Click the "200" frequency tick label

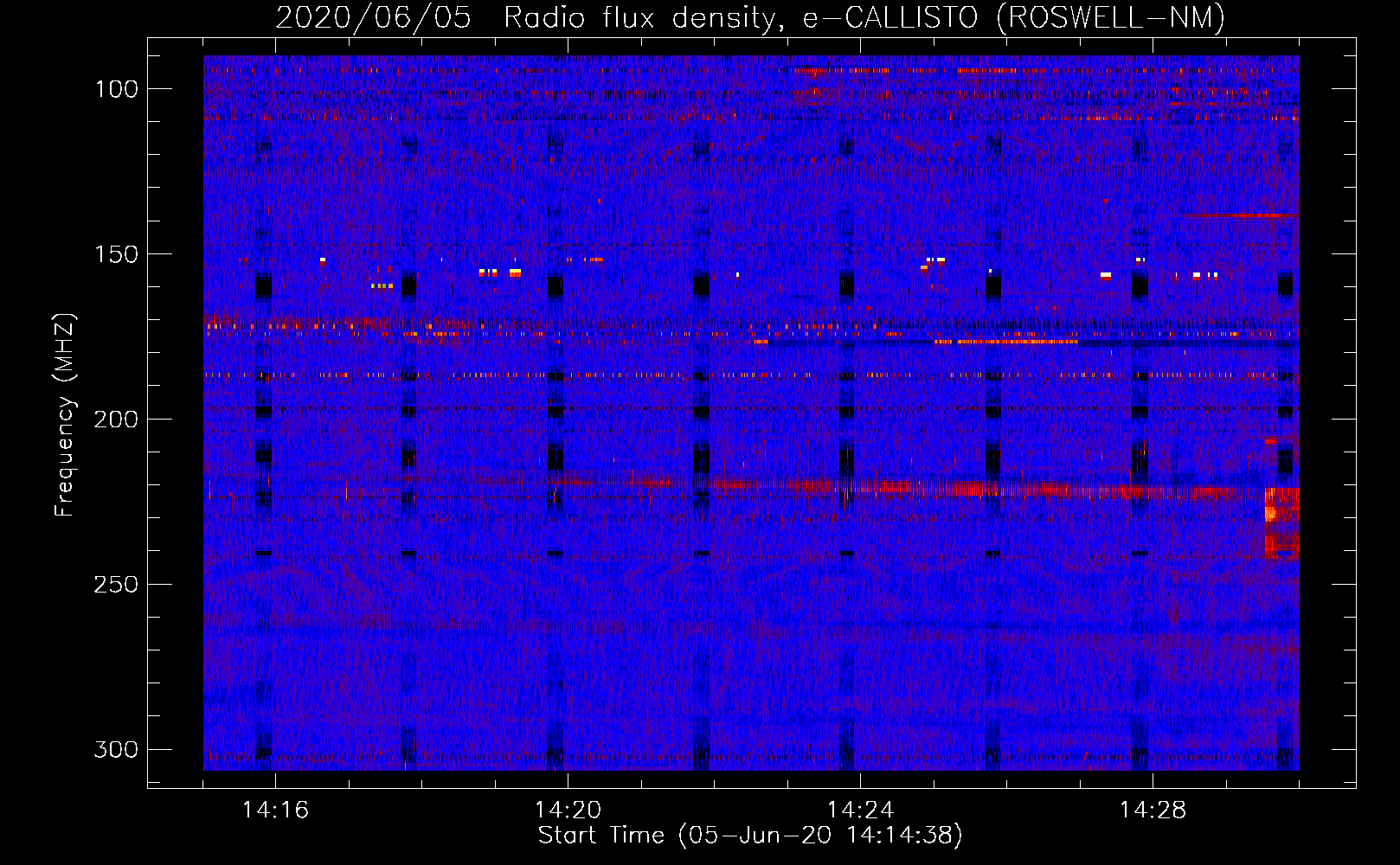pyautogui.click(x=117, y=420)
